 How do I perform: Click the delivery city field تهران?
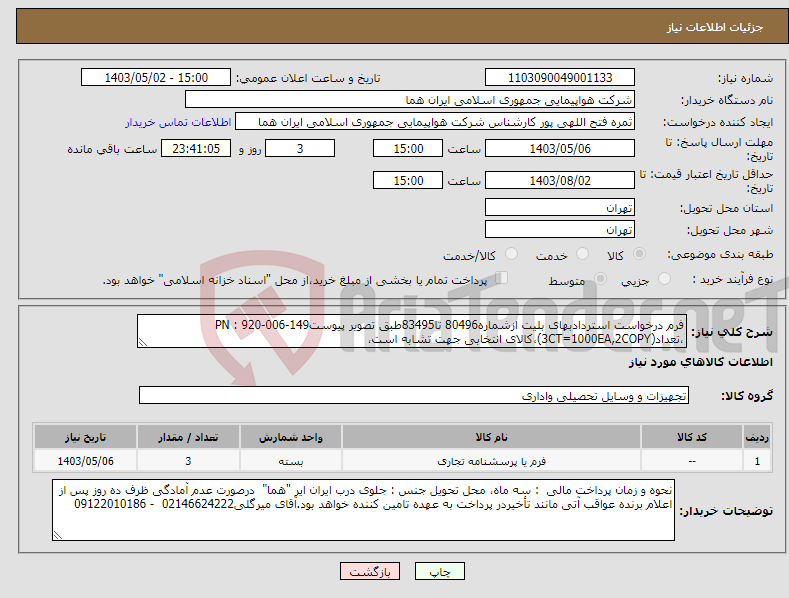pyautogui.click(x=560, y=230)
